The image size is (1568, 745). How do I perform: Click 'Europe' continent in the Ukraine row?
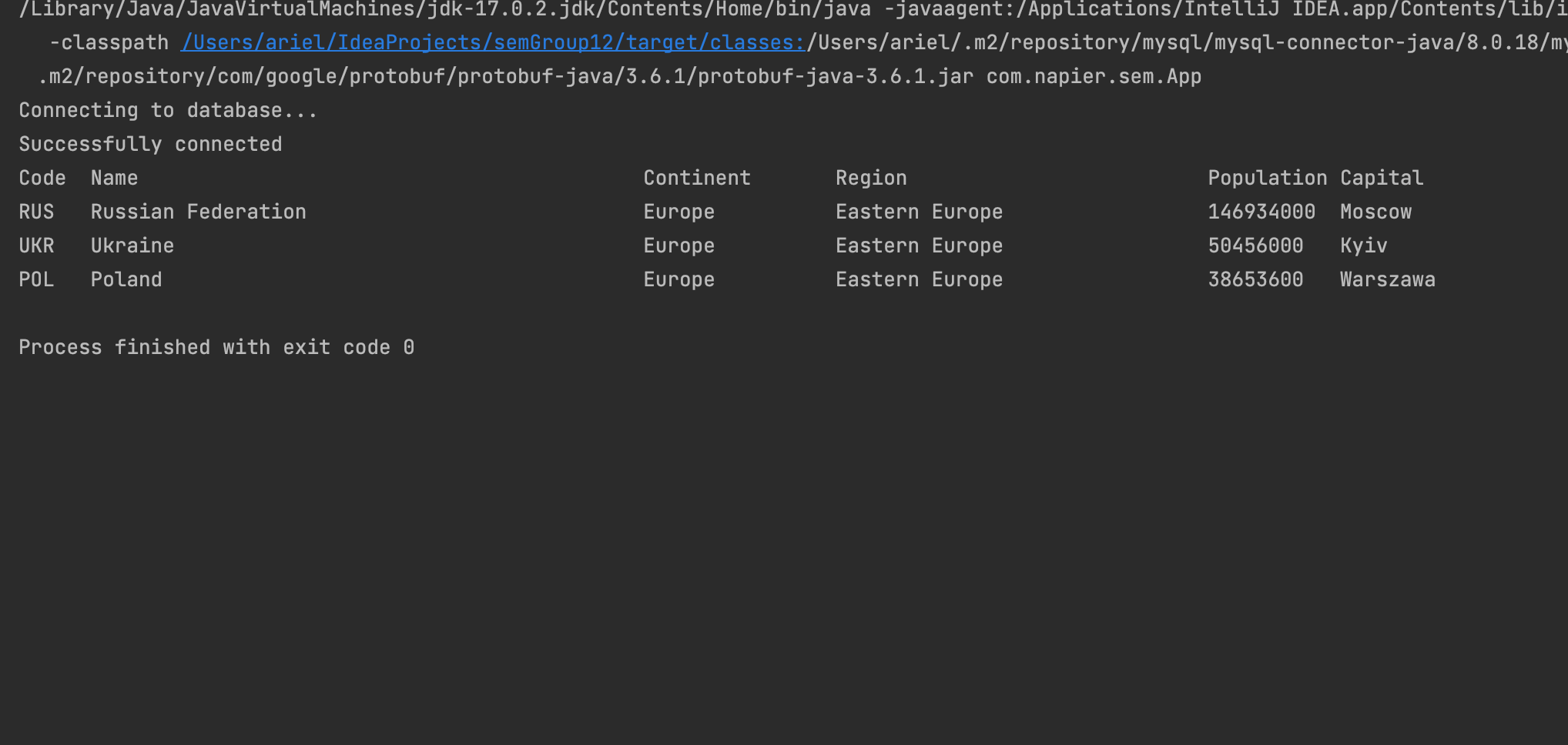click(x=679, y=246)
